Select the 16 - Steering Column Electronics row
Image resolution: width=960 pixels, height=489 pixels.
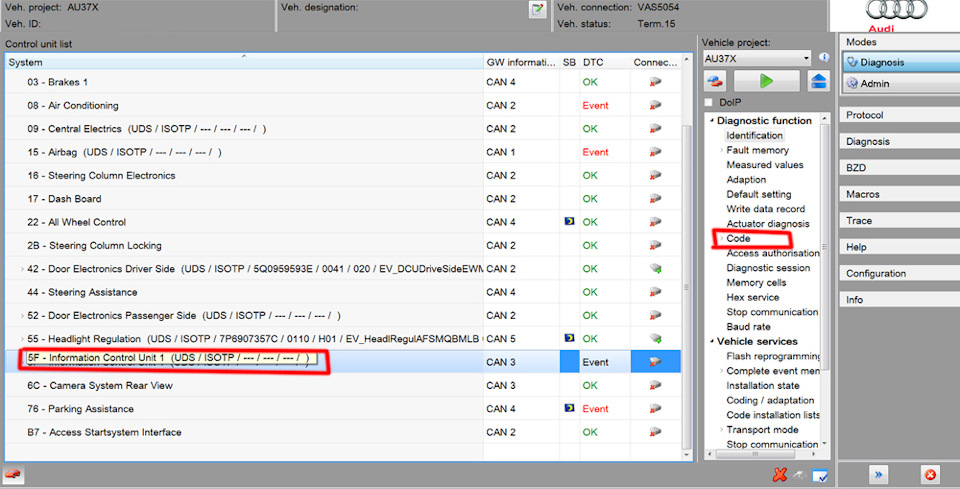tap(343, 176)
